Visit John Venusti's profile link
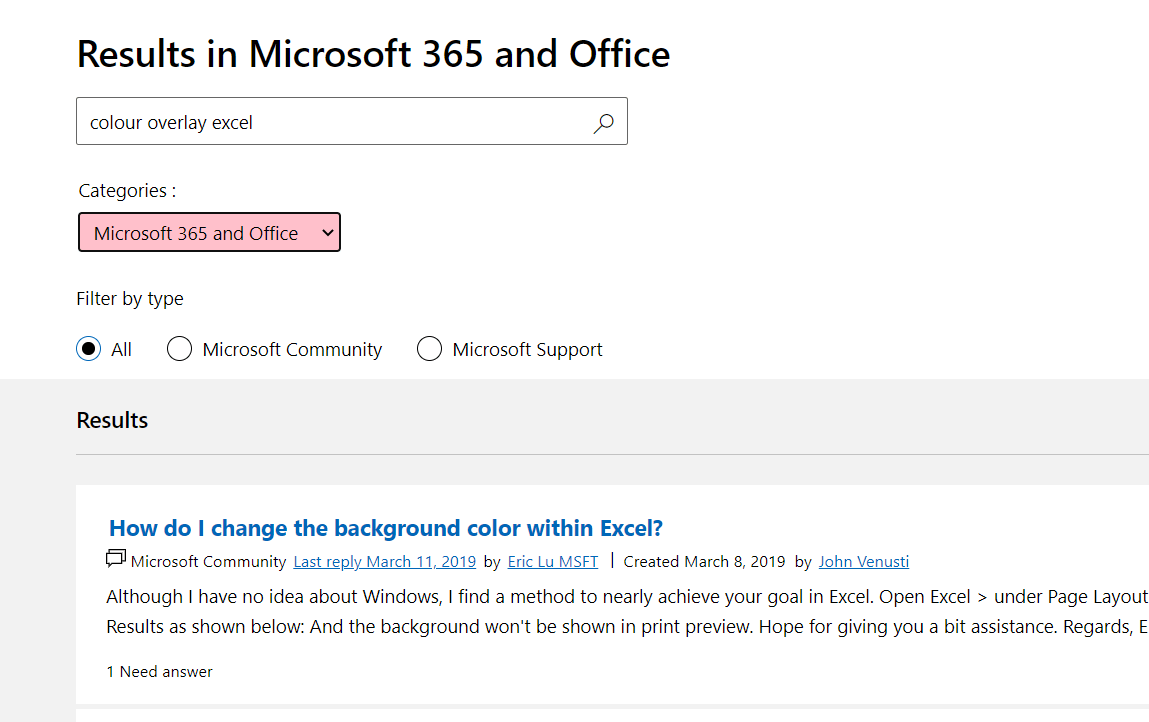Viewport: 1149px width, 722px height. [x=864, y=562]
